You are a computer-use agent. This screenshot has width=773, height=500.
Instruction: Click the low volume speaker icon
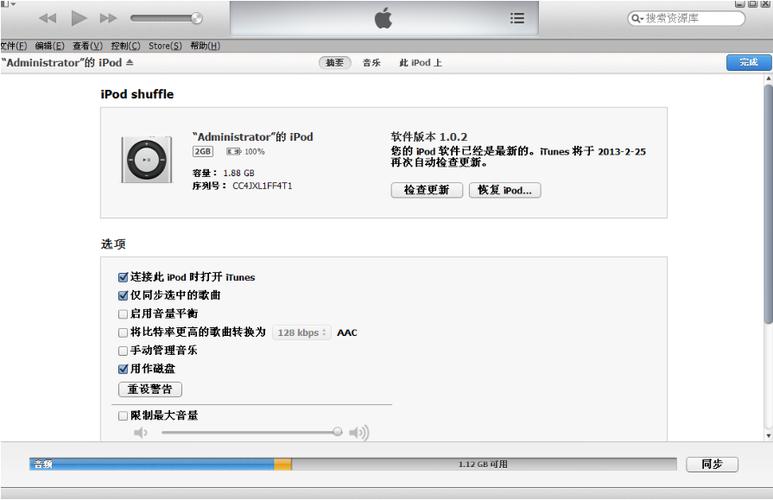[141, 432]
